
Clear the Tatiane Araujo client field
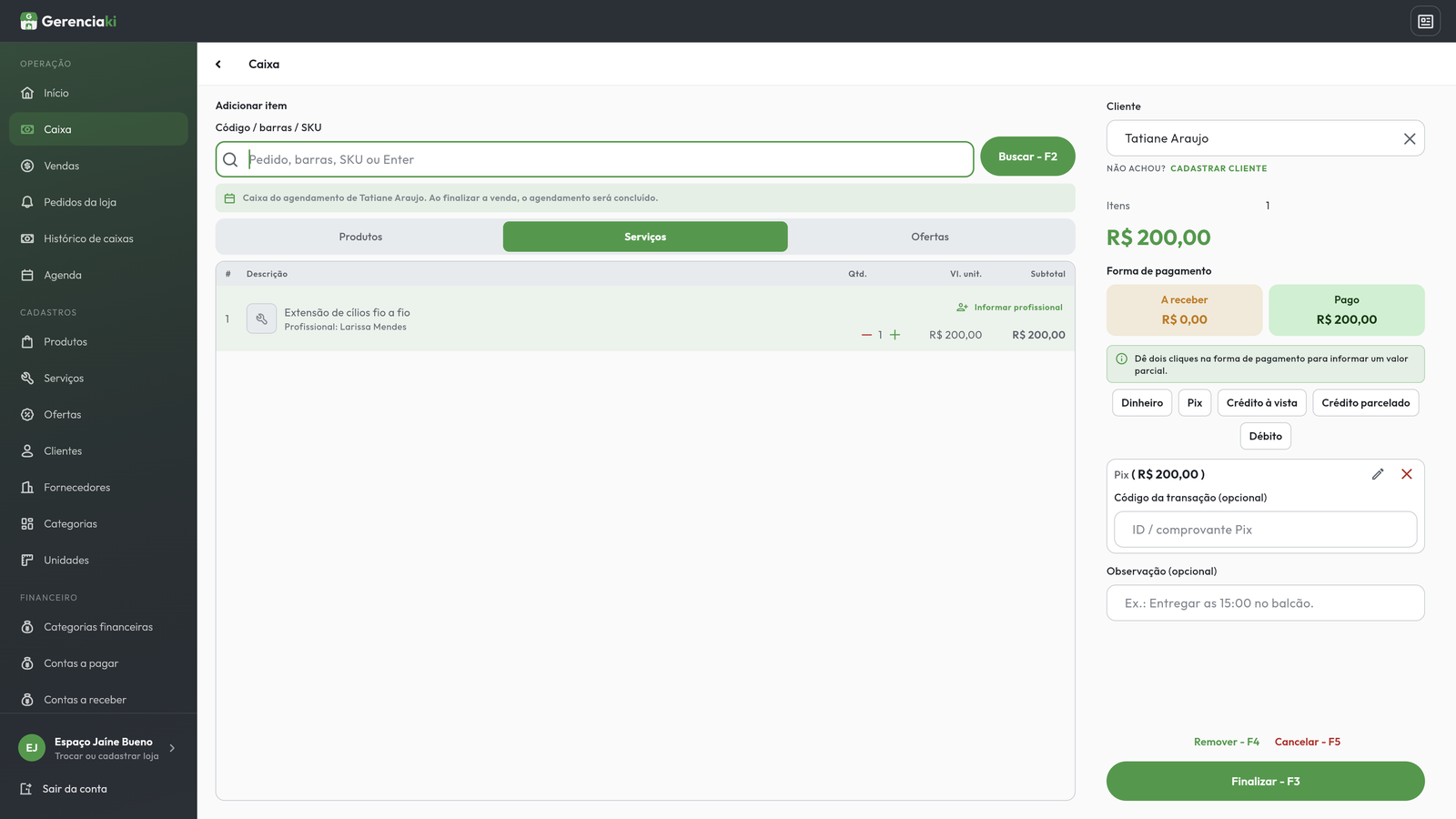point(1410,138)
